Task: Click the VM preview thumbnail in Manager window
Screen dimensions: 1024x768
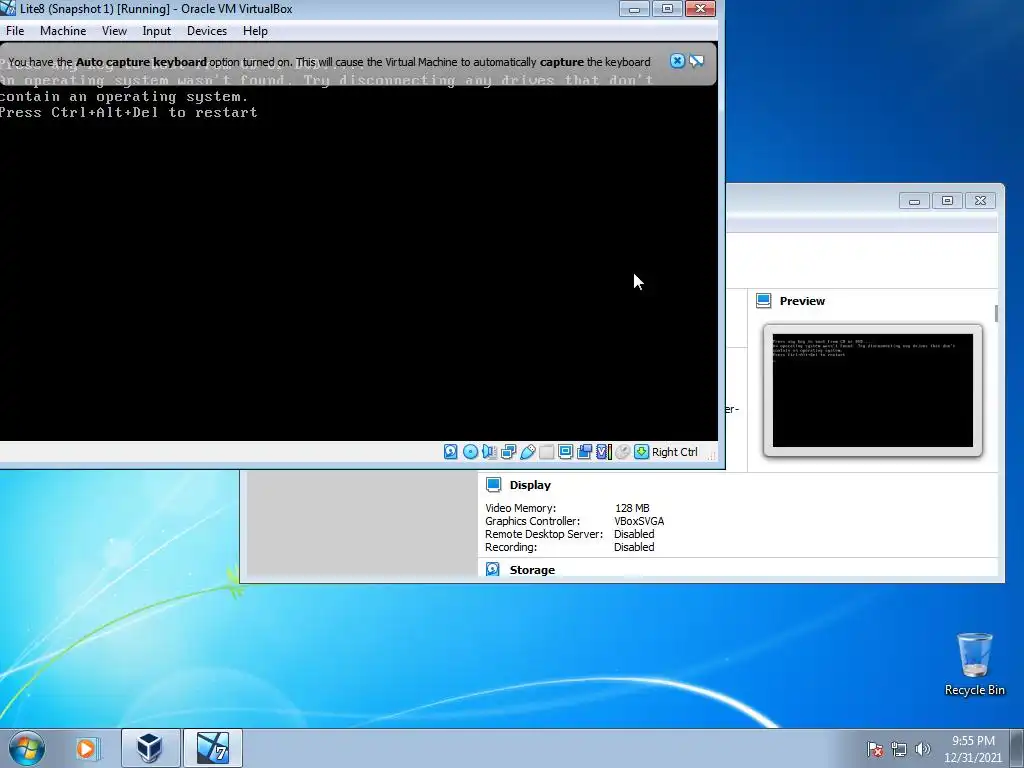Action: 872,391
